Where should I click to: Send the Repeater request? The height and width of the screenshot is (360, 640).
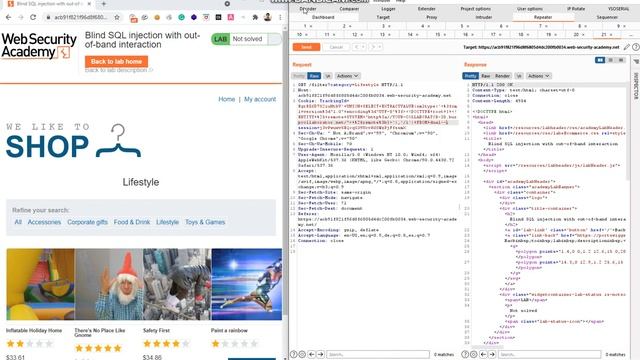tap(306, 47)
